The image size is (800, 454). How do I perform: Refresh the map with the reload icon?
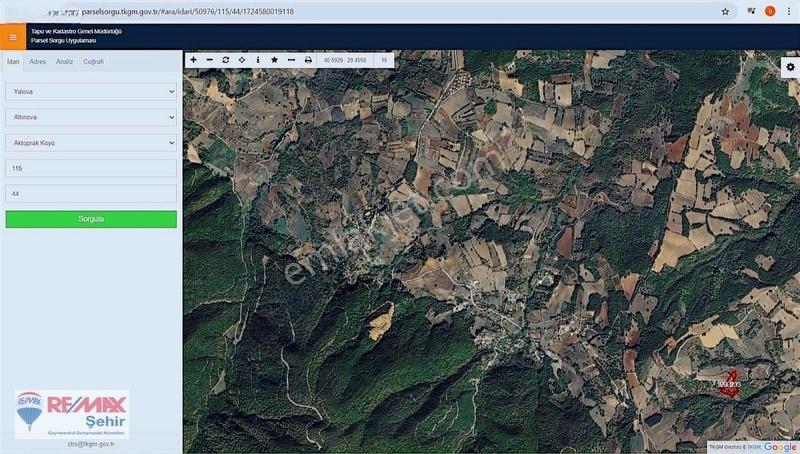click(x=226, y=60)
